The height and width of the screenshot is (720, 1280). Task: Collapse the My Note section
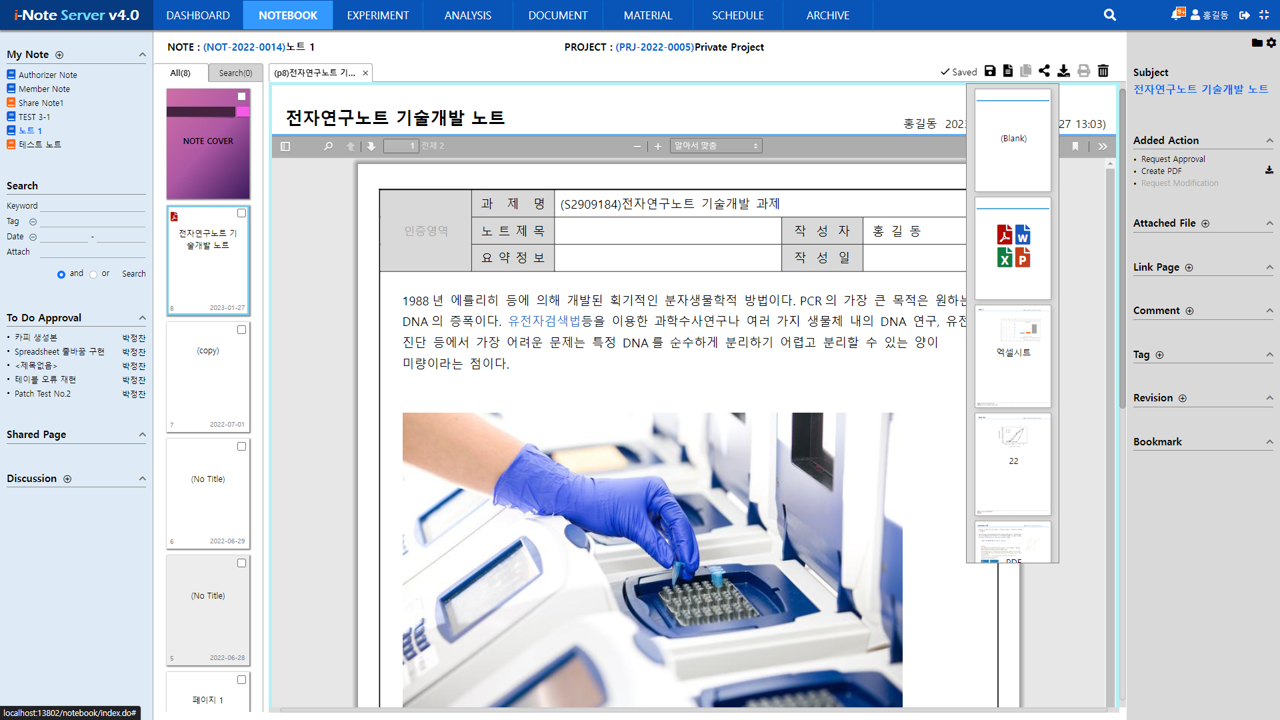click(x=141, y=55)
